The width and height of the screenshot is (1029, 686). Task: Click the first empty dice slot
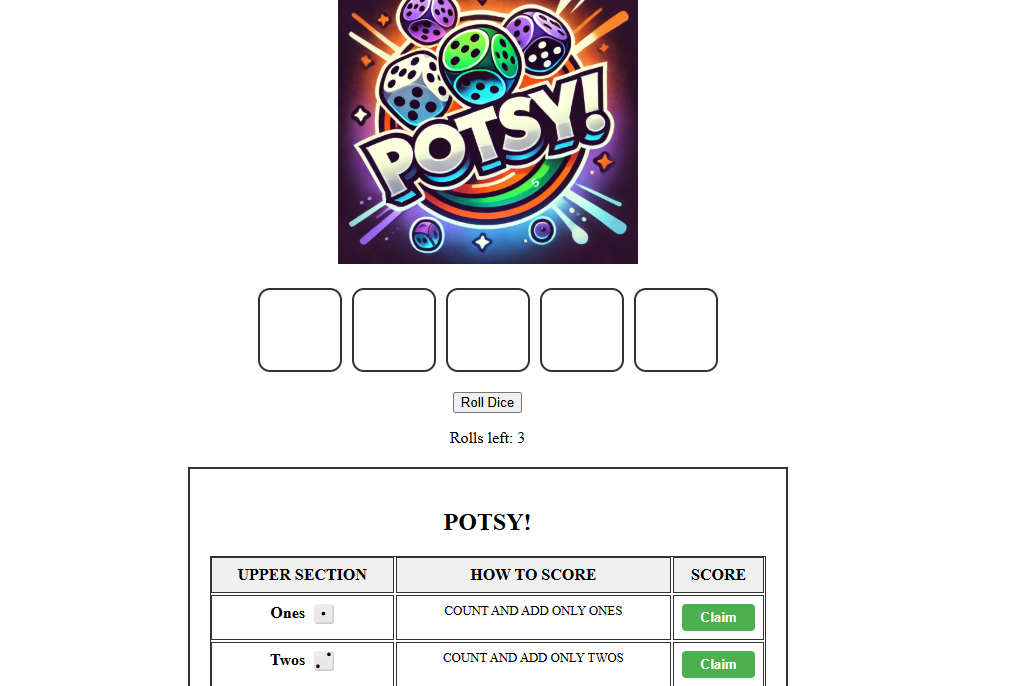299,330
